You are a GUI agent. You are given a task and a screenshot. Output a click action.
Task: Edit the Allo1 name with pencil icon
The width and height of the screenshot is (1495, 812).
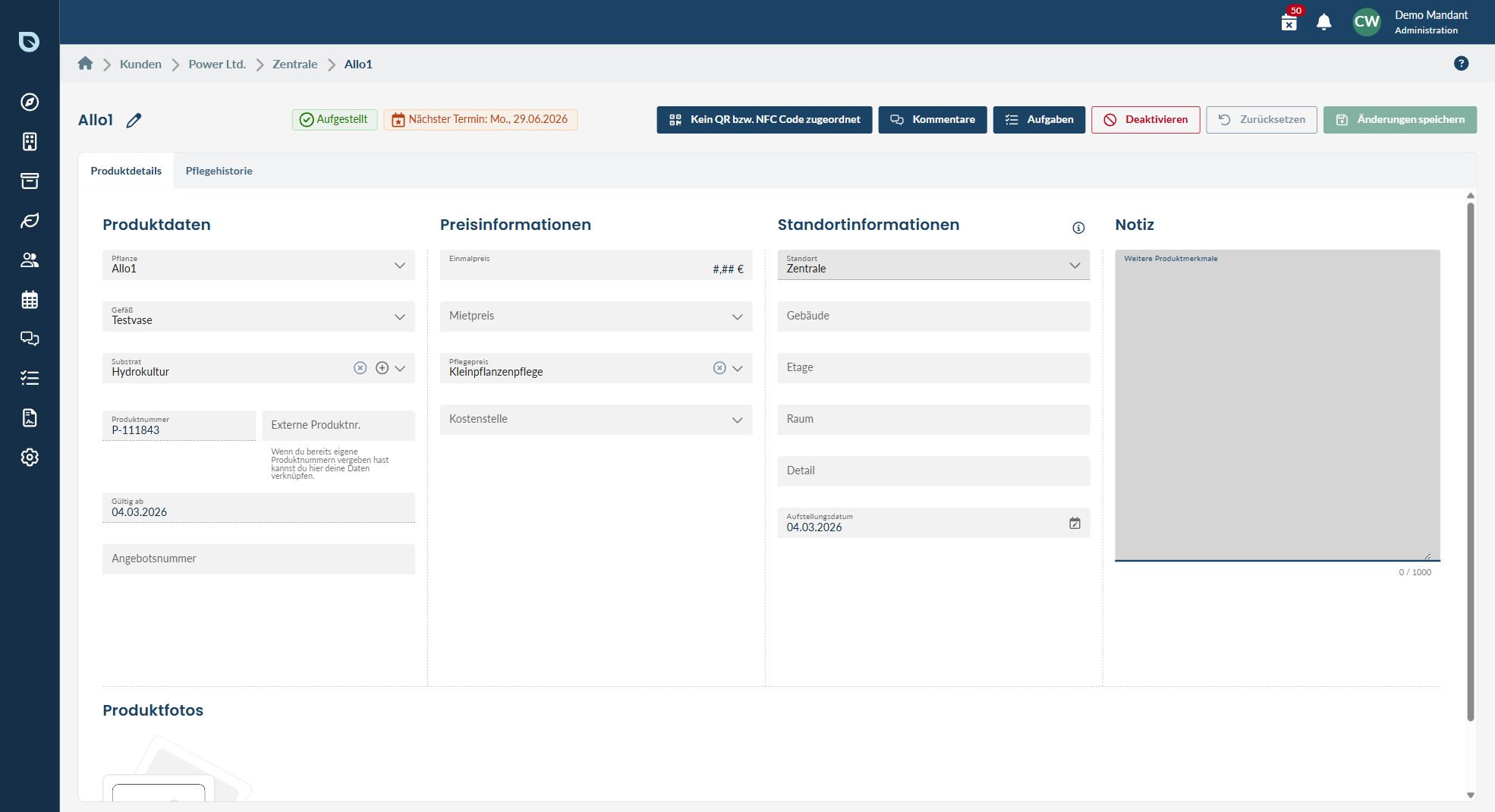coord(134,120)
